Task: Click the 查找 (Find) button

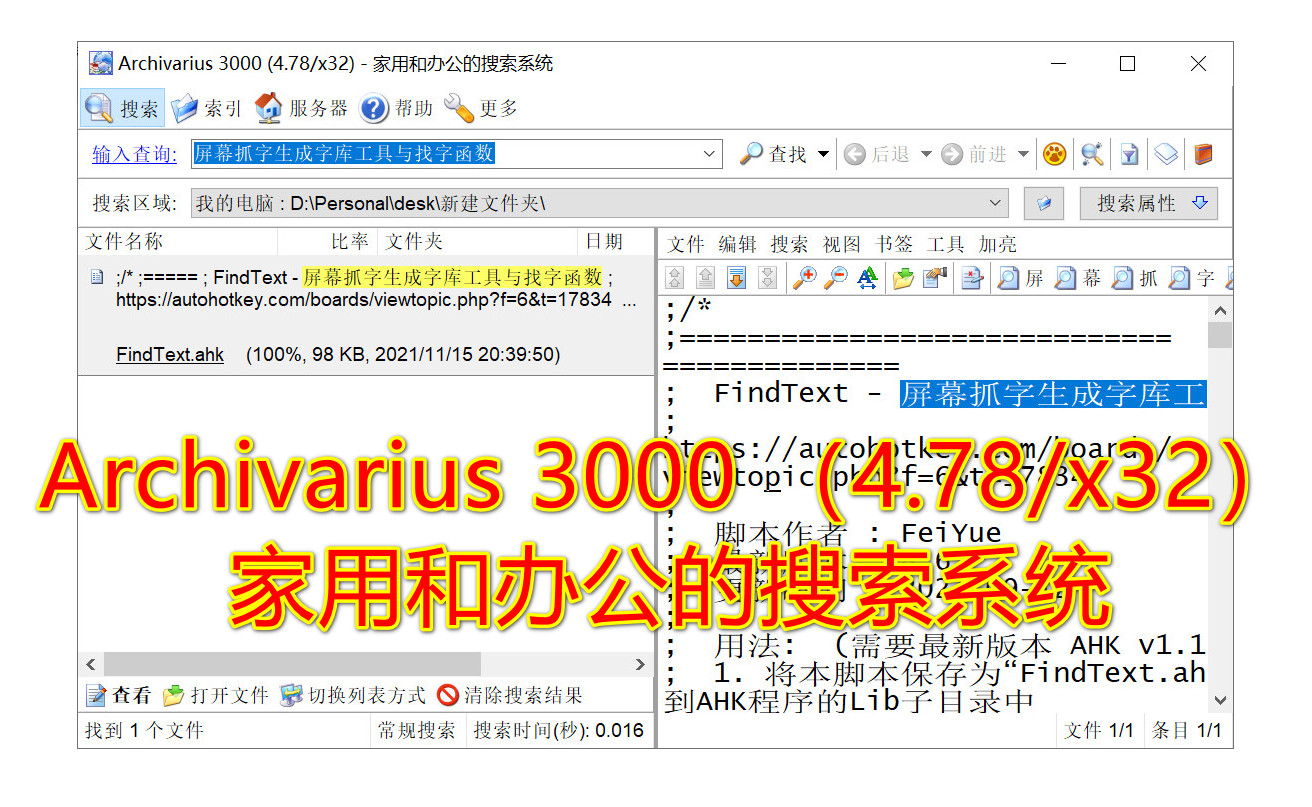Action: tap(773, 154)
